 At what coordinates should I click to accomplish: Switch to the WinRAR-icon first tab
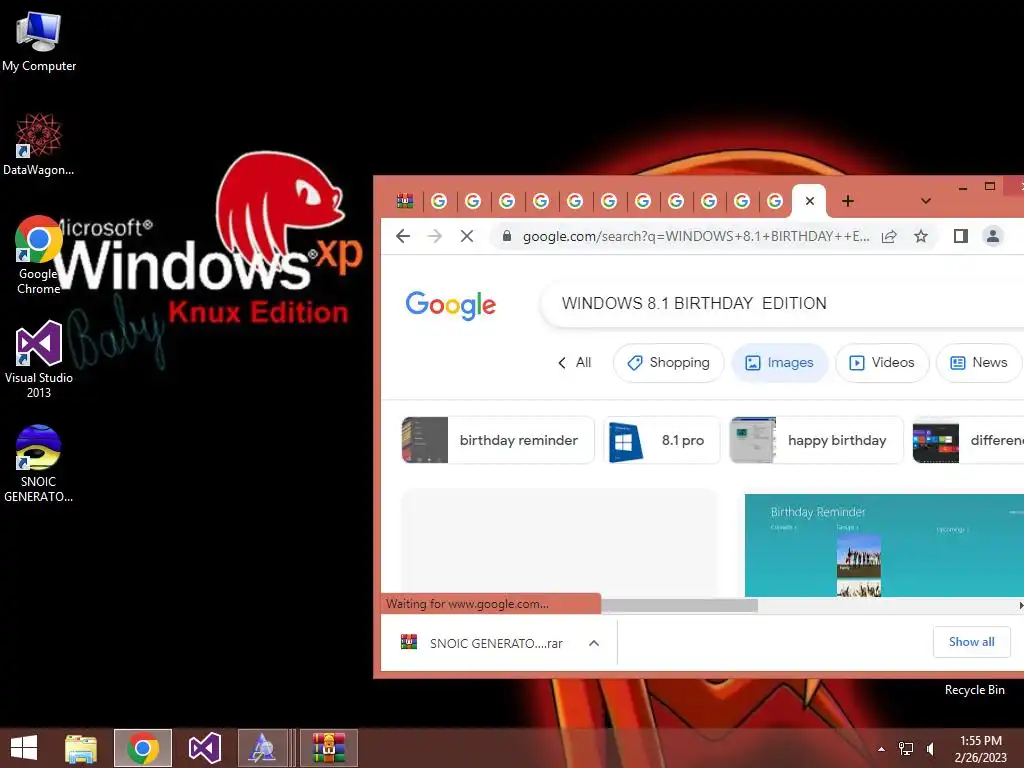click(405, 201)
